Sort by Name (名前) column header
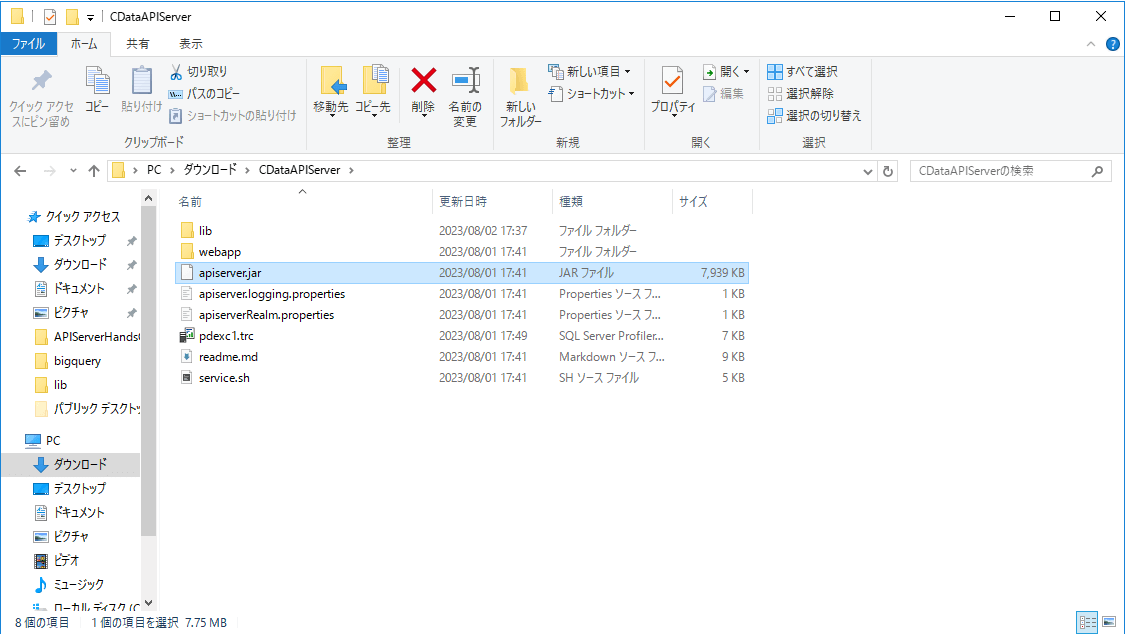The height and width of the screenshot is (634, 1125). [x=190, y=202]
